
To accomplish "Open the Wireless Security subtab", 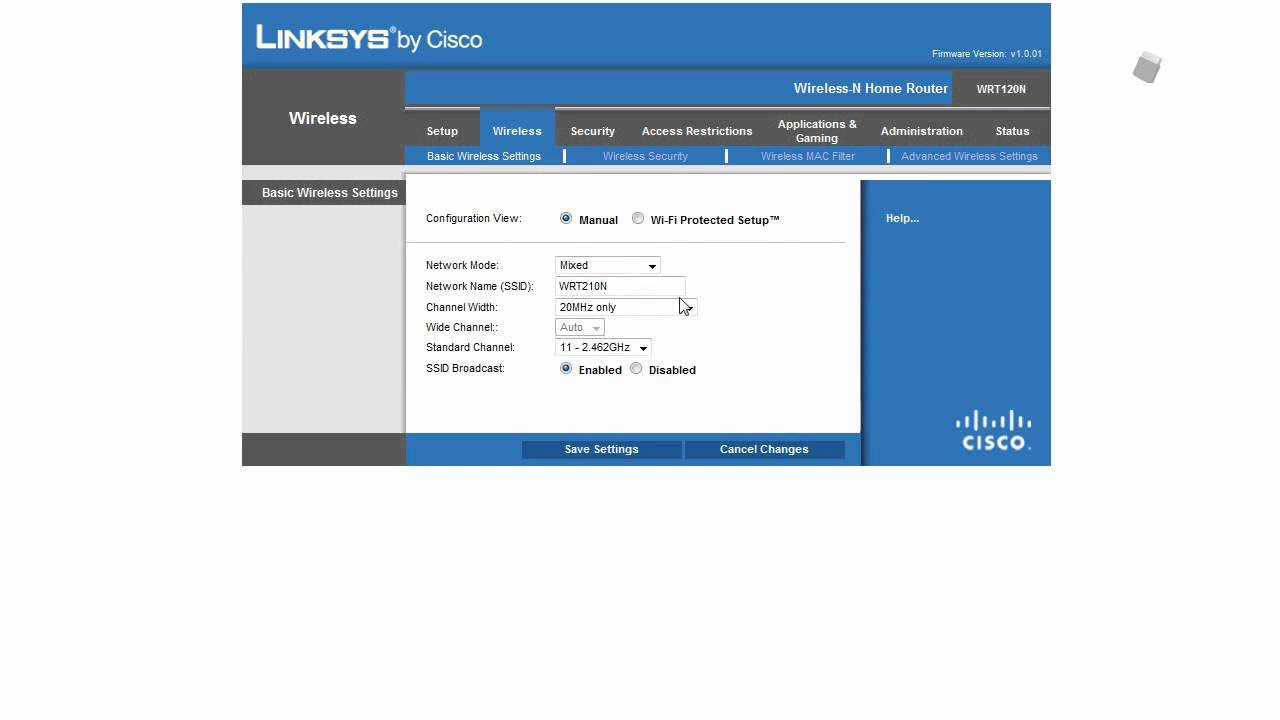I will click(x=645, y=156).
